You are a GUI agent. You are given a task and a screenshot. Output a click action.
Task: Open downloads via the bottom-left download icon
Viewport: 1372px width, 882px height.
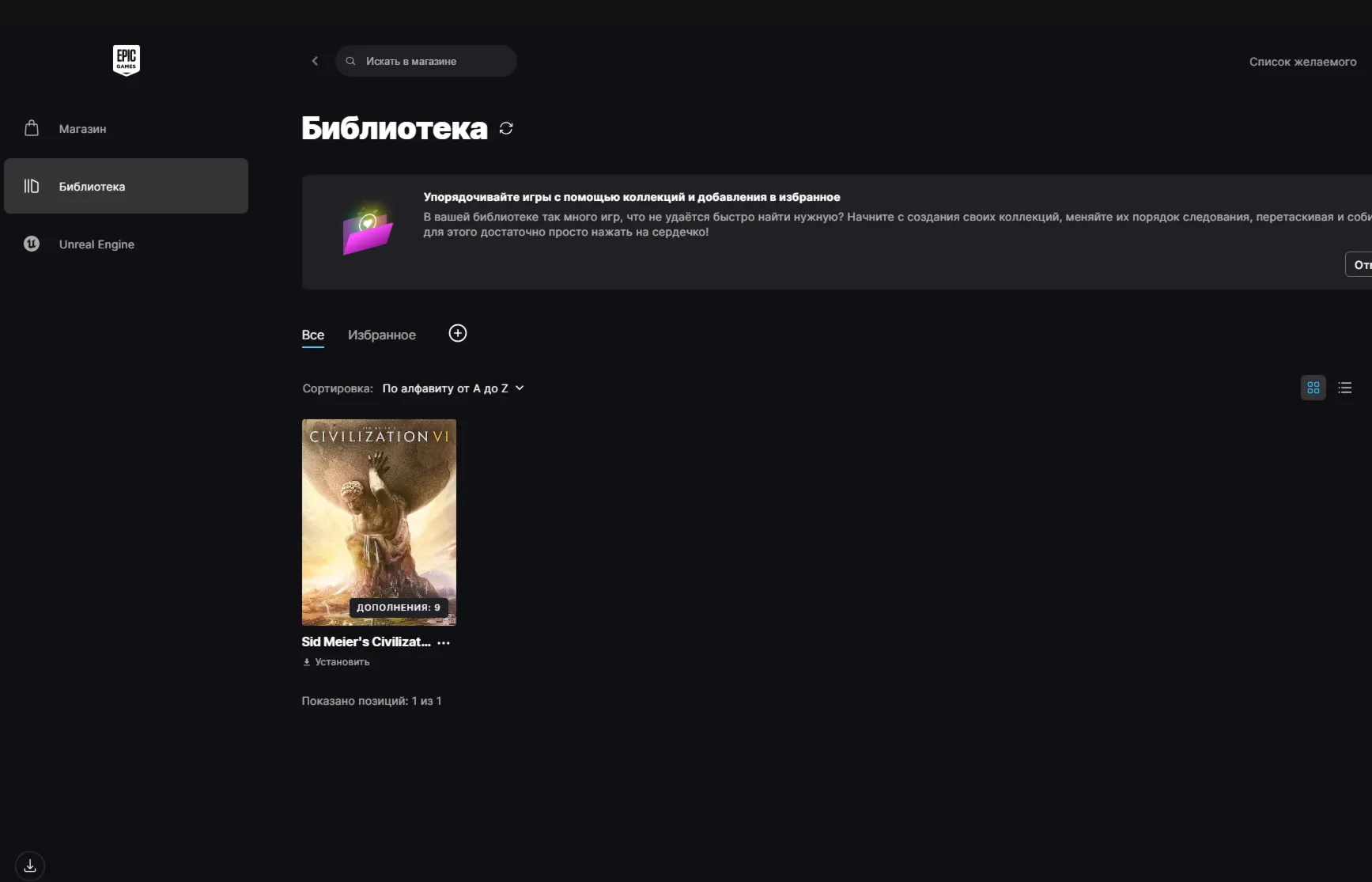pos(30,865)
